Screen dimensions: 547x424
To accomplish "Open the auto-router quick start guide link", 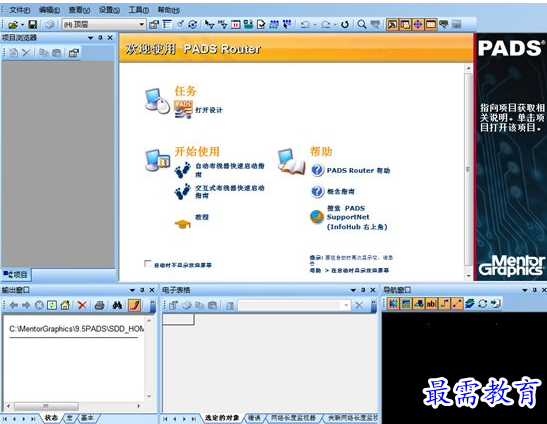I will [x=230, y=170].
